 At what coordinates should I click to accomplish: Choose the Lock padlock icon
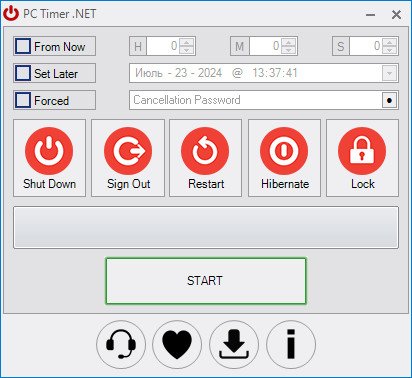[362, 151]
